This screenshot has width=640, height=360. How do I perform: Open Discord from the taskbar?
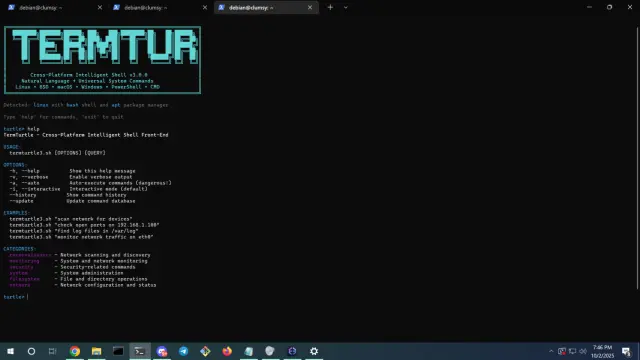(x=162, y=351)
